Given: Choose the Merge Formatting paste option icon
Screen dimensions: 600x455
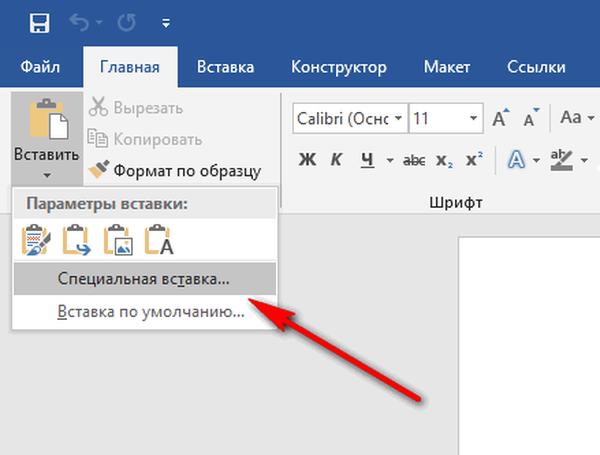Looking at the screenshot, I should pyautogui.click(x=77, y=240).
